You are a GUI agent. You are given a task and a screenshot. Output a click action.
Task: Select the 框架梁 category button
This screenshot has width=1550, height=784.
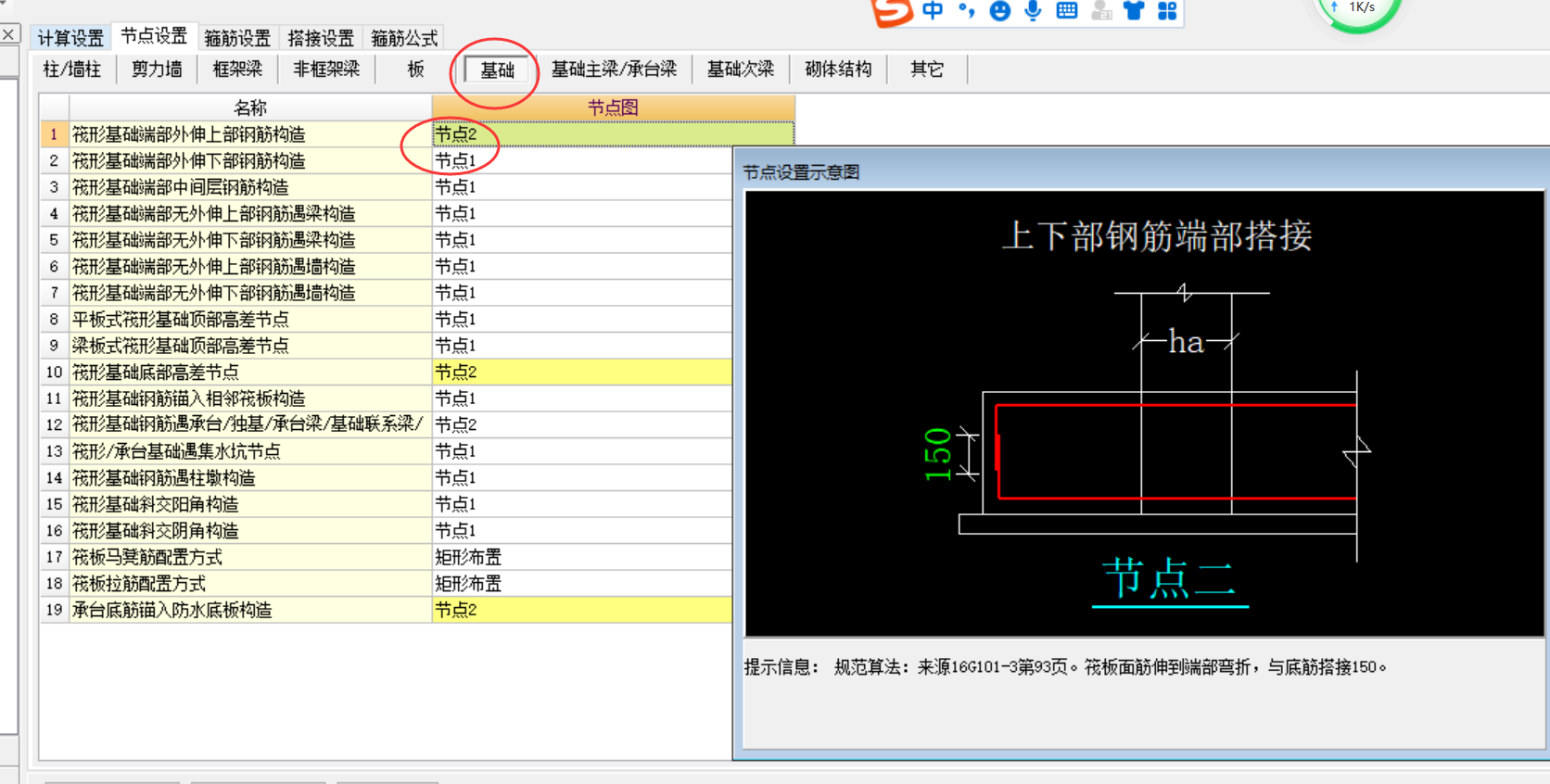[x=237, y=70]
